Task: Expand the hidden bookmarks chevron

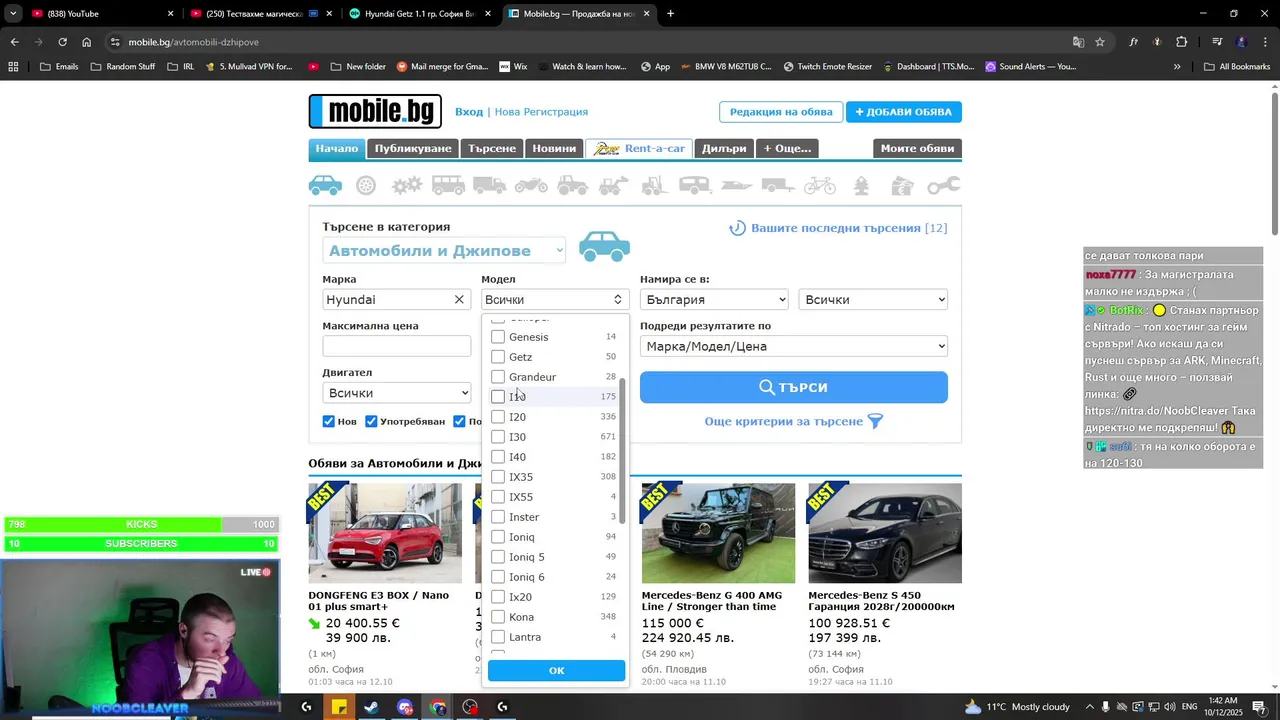Action: pyautogui.click(x=1177, y=67)
